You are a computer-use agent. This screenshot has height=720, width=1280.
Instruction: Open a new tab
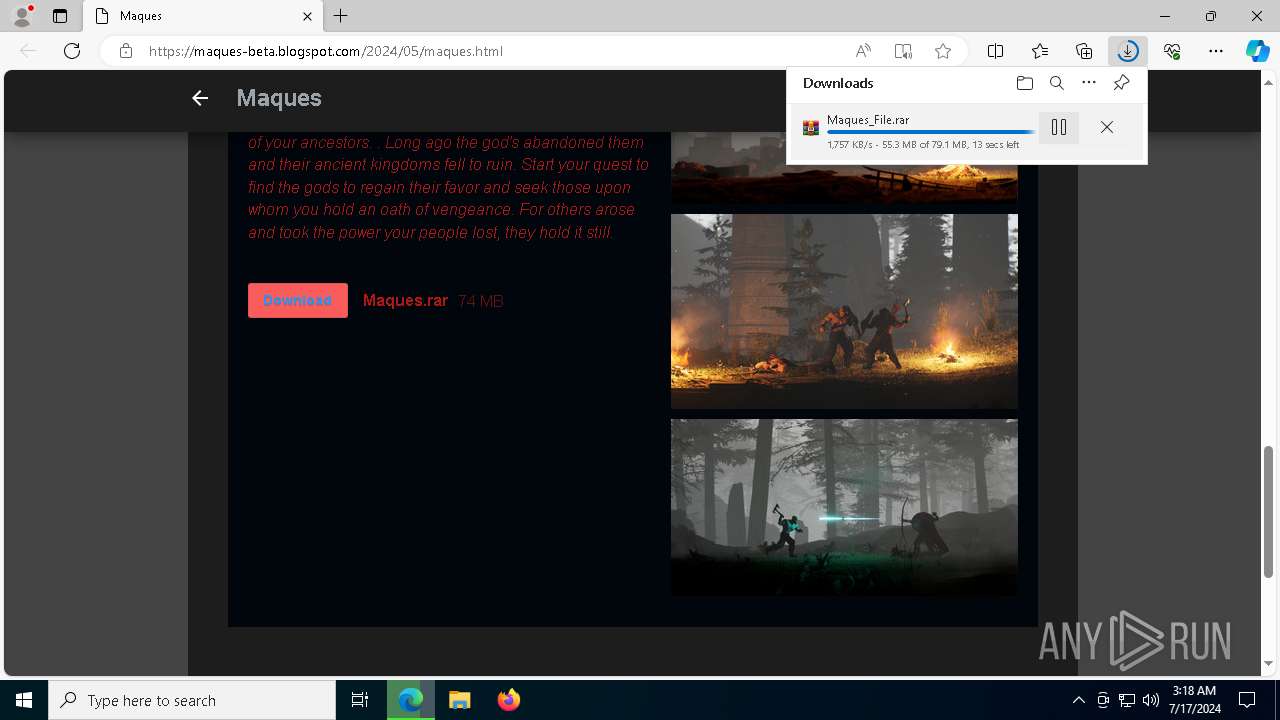[x=341, y=16]
